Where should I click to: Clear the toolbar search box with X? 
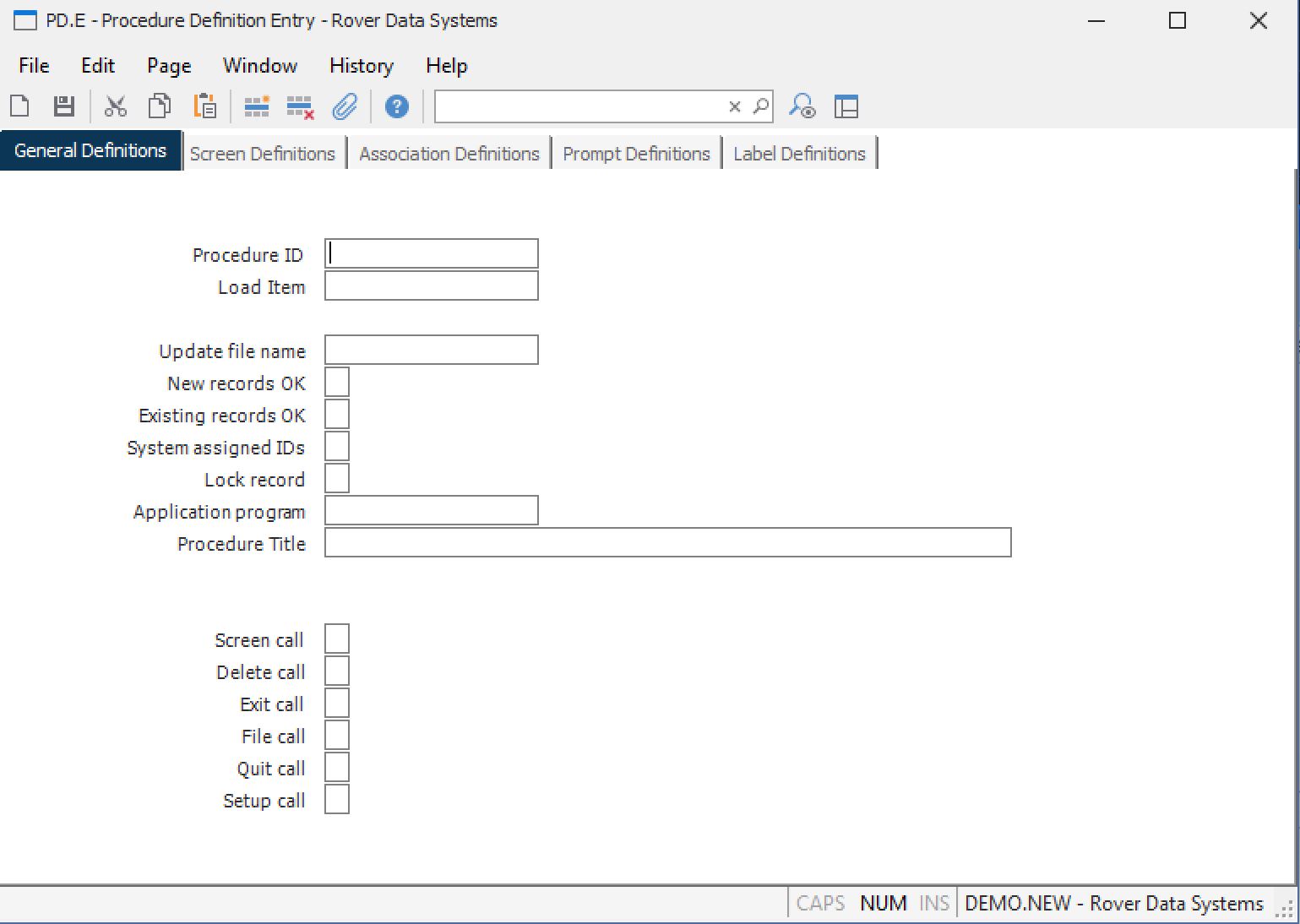click(734, 106)
